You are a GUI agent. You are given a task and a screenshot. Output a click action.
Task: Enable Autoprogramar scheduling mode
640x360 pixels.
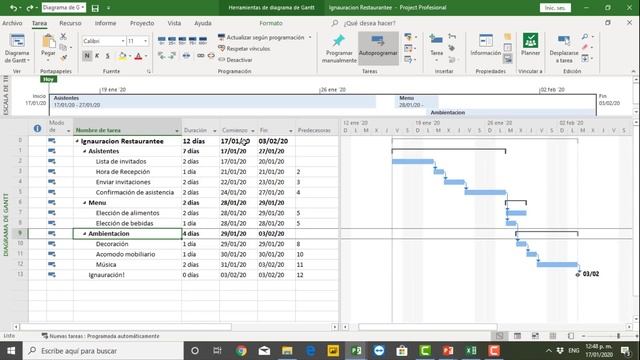click(378, 48)
